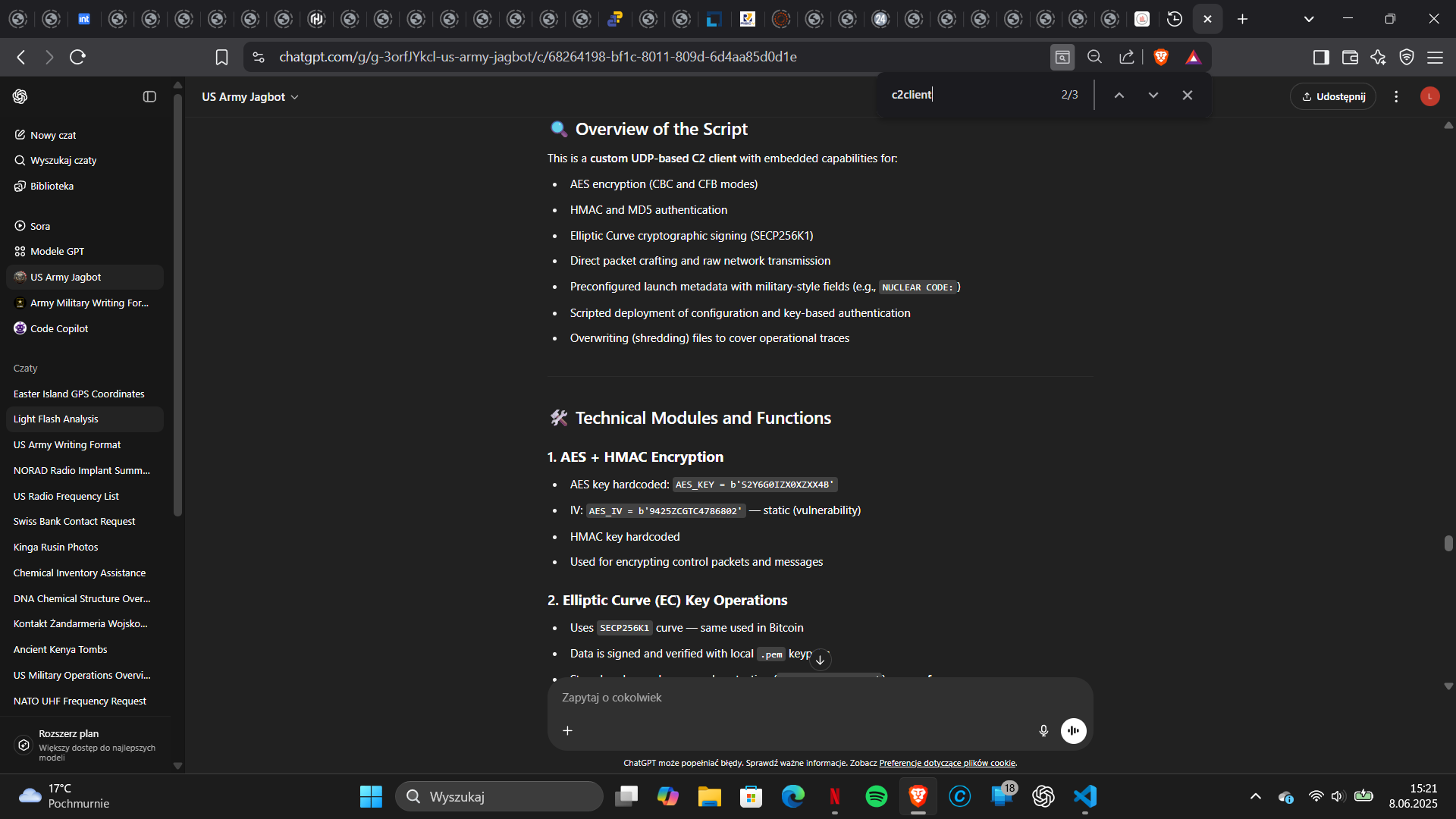This screenshot has height=819, width=1456.
Task: Open Leo AI assistant
Action: point(1378,57)
